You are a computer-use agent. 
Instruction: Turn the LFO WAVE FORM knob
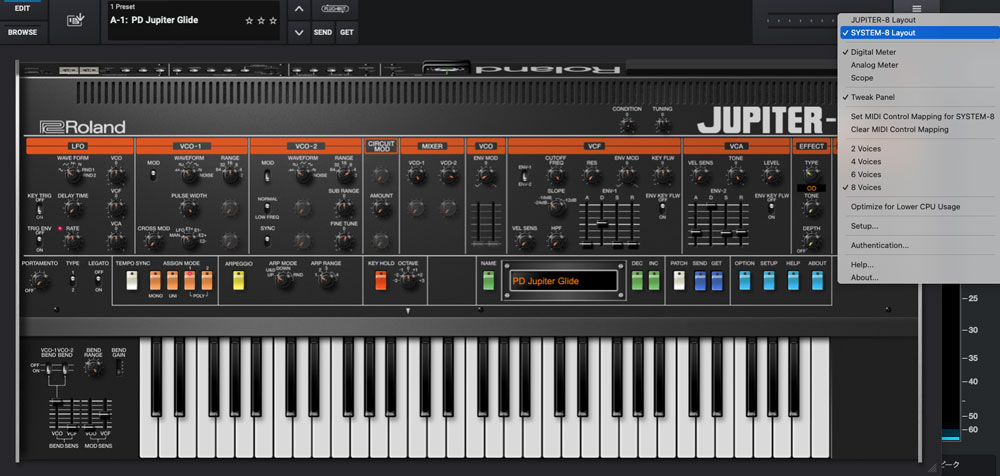click(x=73, y=173)
